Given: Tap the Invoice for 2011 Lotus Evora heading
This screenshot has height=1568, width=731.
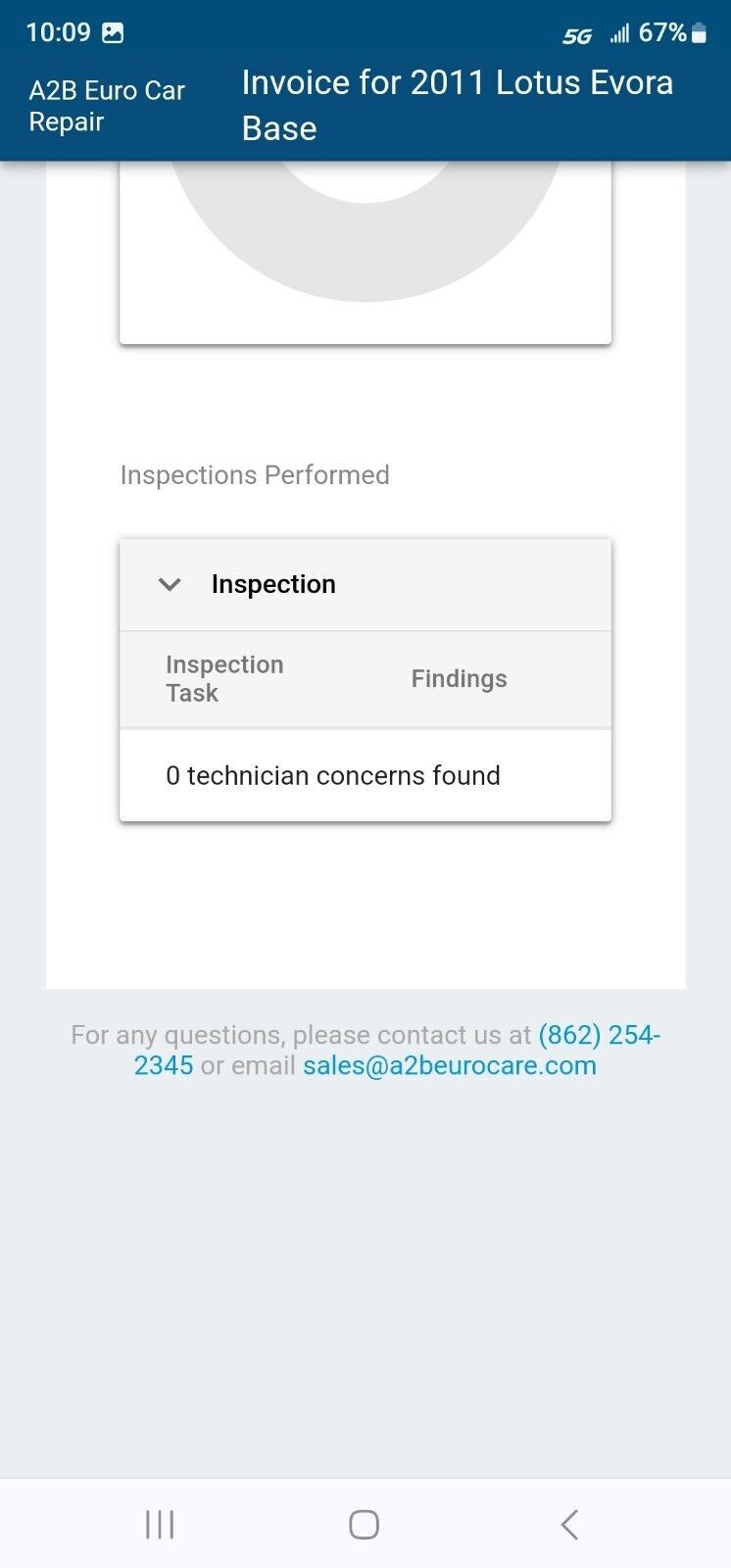Looking at the screenshot, I should (457, 105).
